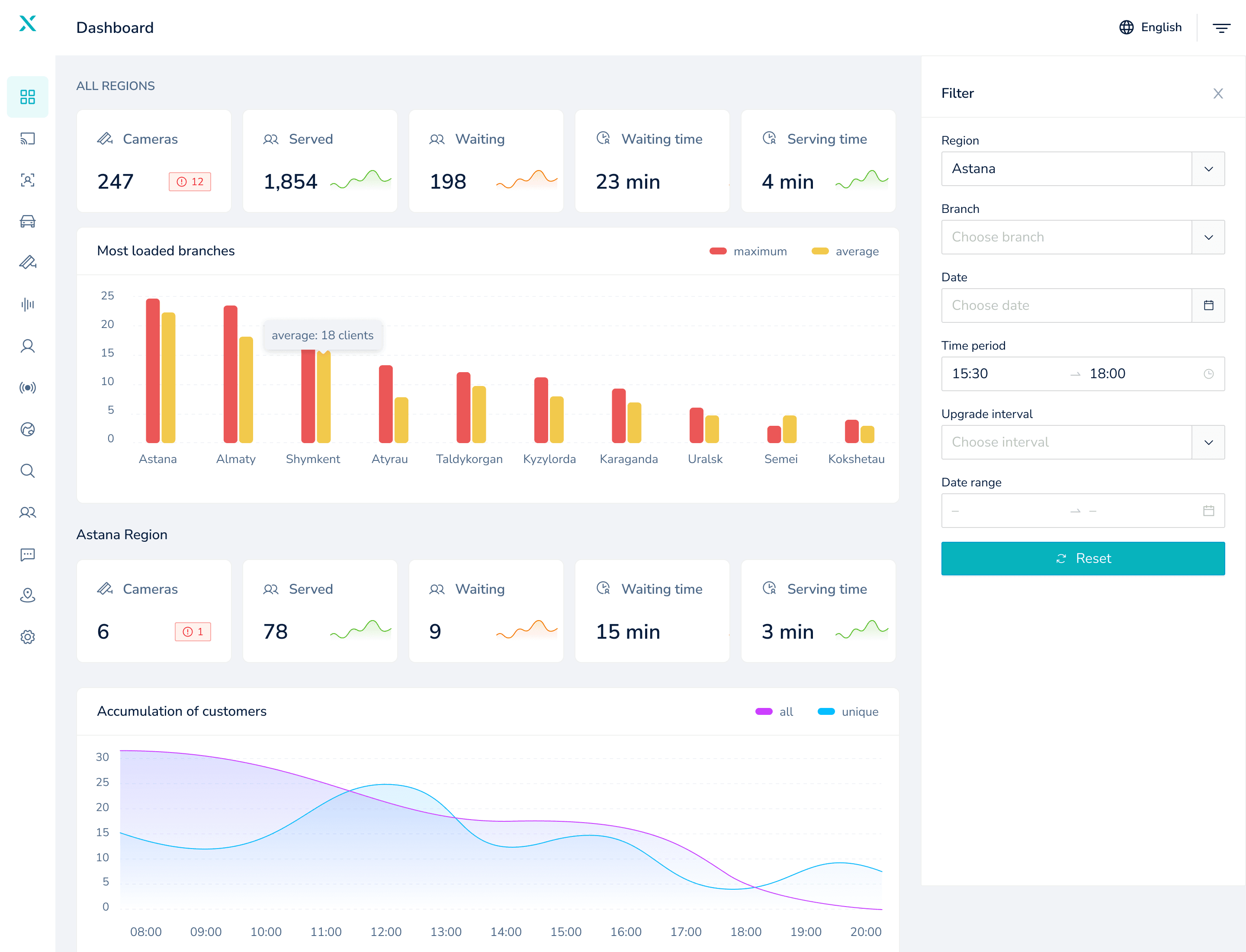
Task: Select the audio waveform sidebar icon
Action: (x=27, y=304)
